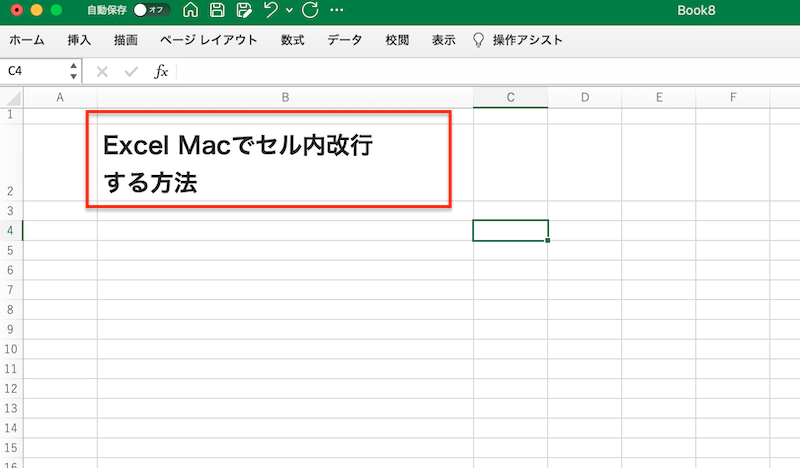The image size is (800, 468).
Task: Select column A header
Action: coord(60,97)
